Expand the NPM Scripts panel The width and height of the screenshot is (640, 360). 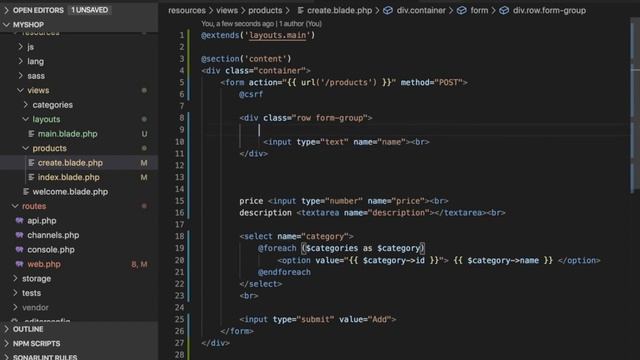36,344
